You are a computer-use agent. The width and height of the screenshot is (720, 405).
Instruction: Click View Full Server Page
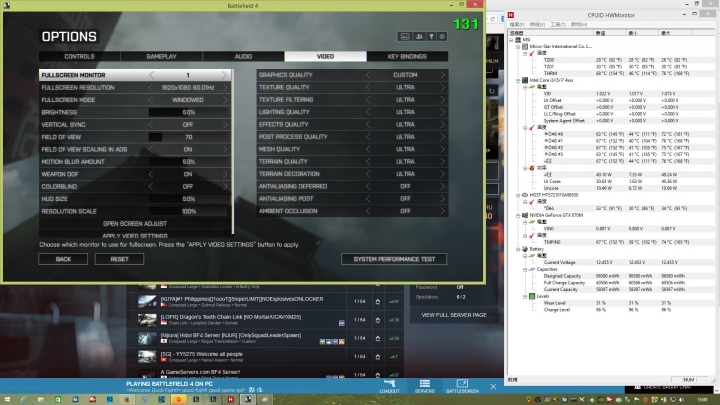click(454, 315)
